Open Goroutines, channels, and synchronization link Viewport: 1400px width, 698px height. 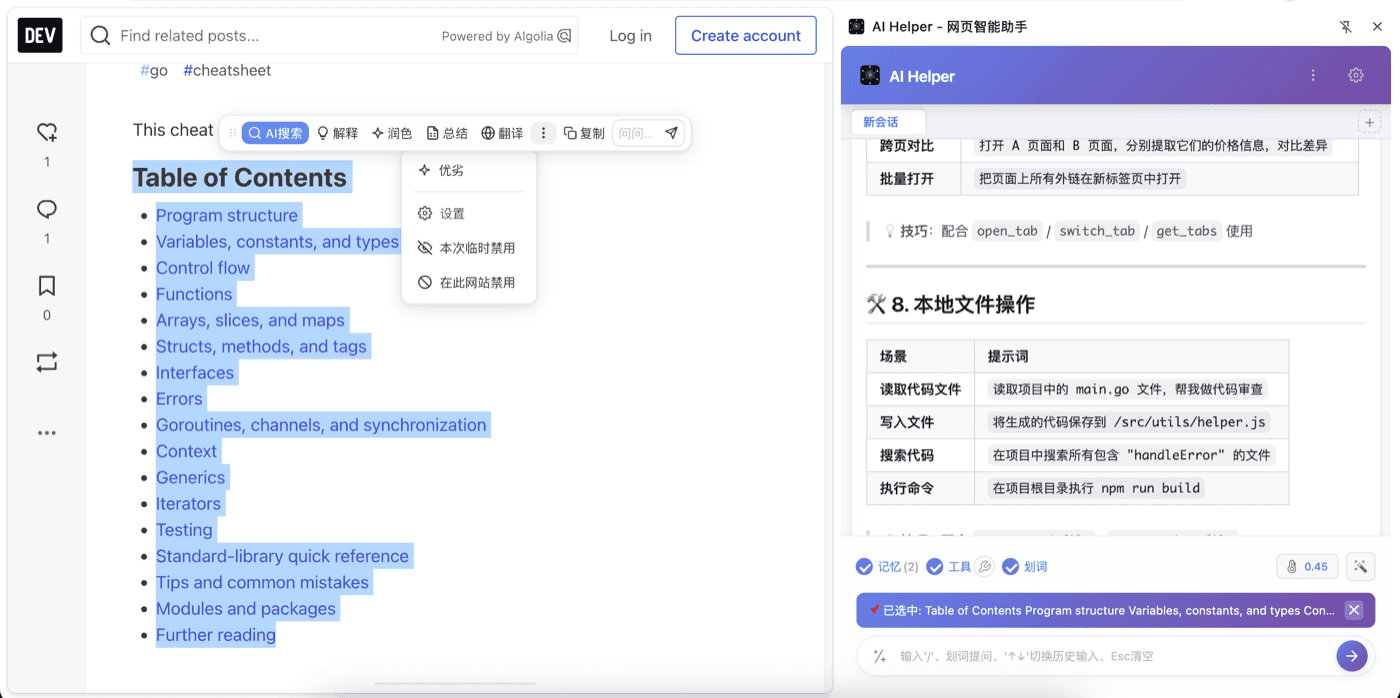(x=321, y=425)
